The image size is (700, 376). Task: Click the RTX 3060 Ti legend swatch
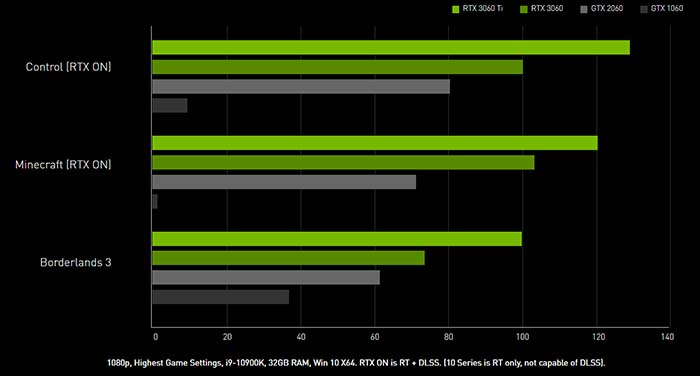[x=455, y=9]
